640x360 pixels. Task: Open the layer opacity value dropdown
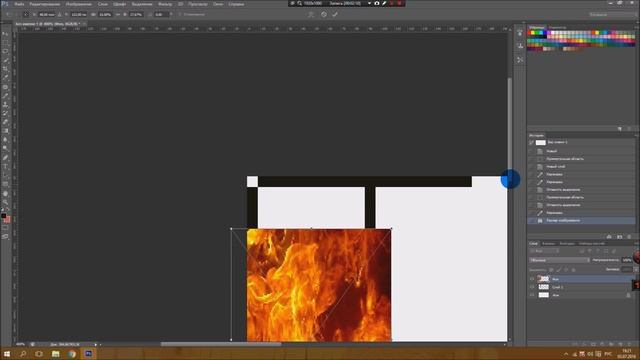pos(627,260)
